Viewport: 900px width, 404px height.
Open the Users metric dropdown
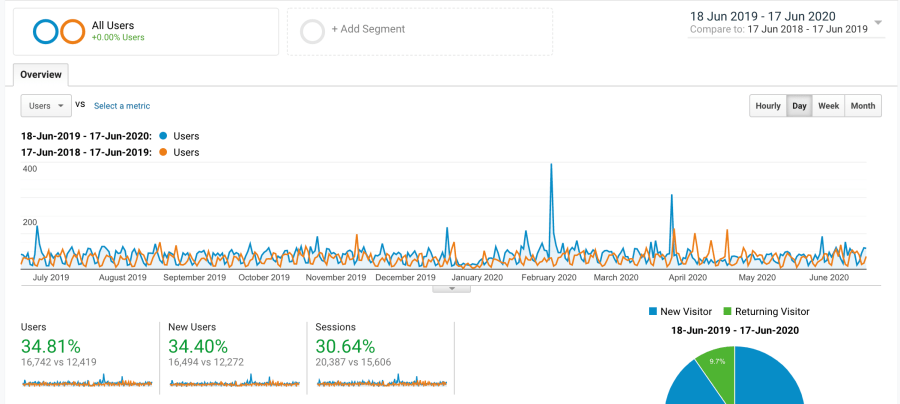(x=46, y=106)
